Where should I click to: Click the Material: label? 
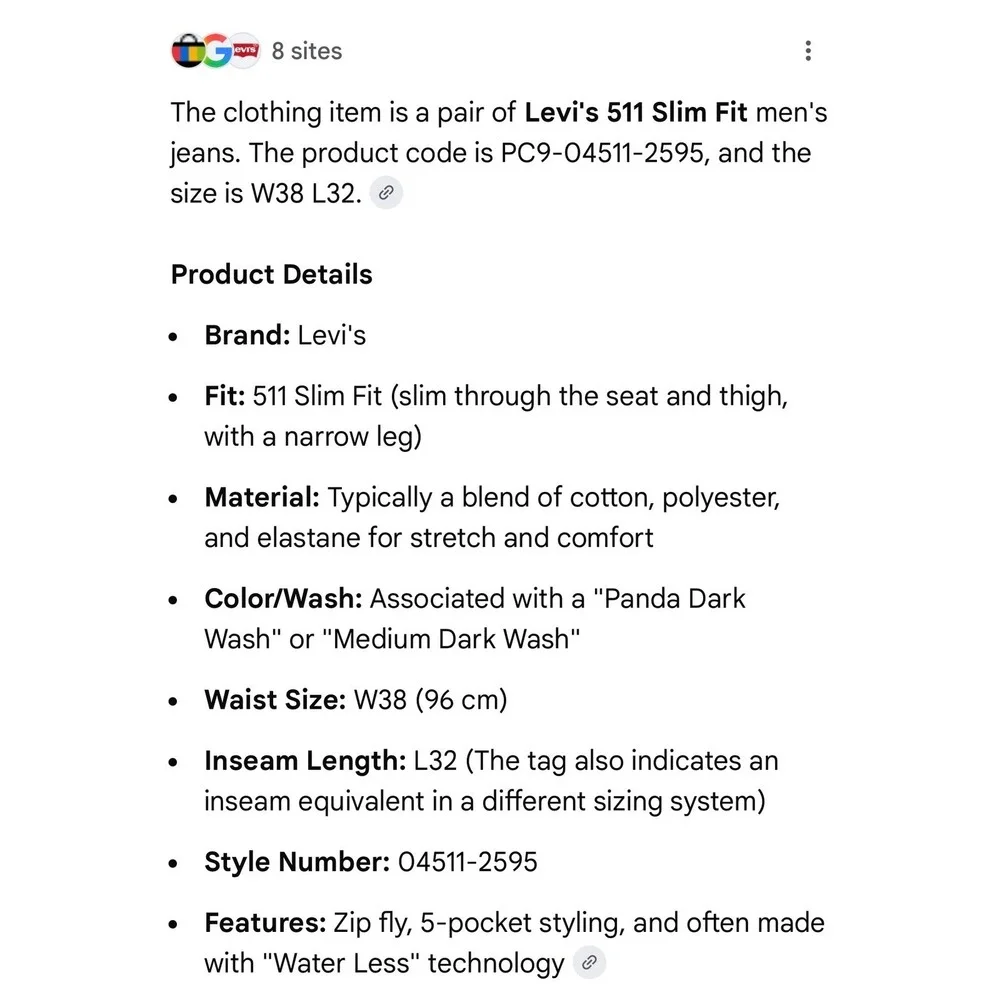coord(261,497)
